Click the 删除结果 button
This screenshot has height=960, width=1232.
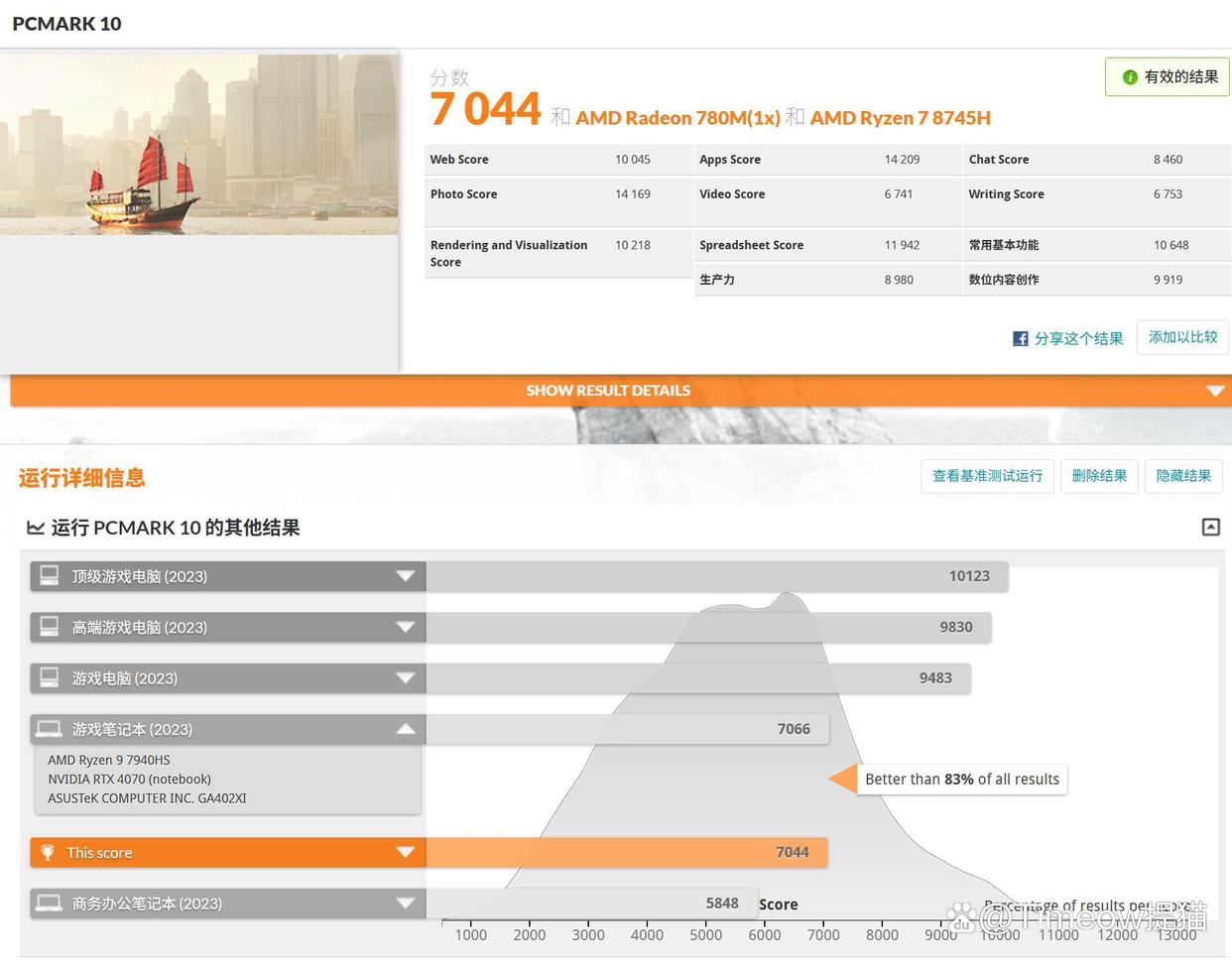1099,476
